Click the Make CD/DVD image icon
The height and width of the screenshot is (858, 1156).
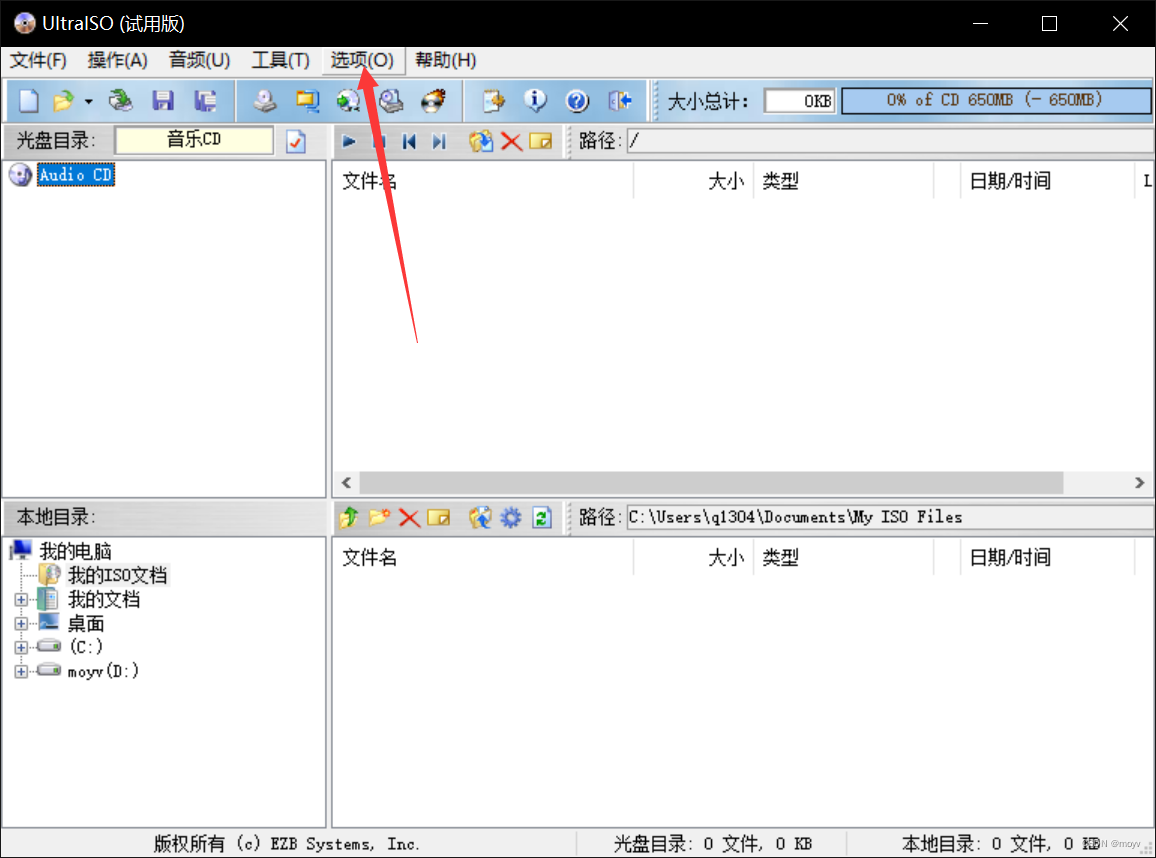(265, 100)
